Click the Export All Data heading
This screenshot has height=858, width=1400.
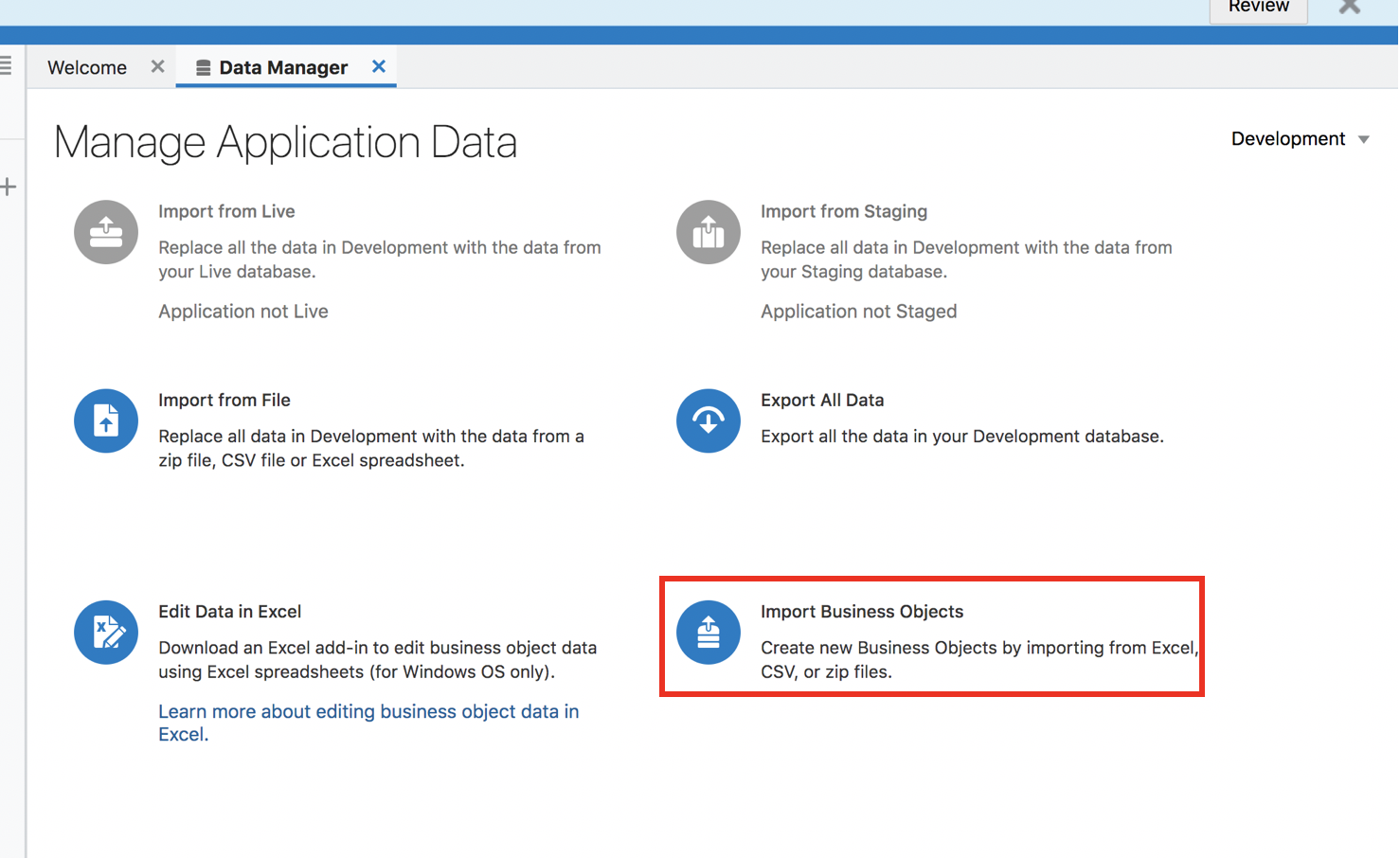pyautogui.click(x=822, y=400)
